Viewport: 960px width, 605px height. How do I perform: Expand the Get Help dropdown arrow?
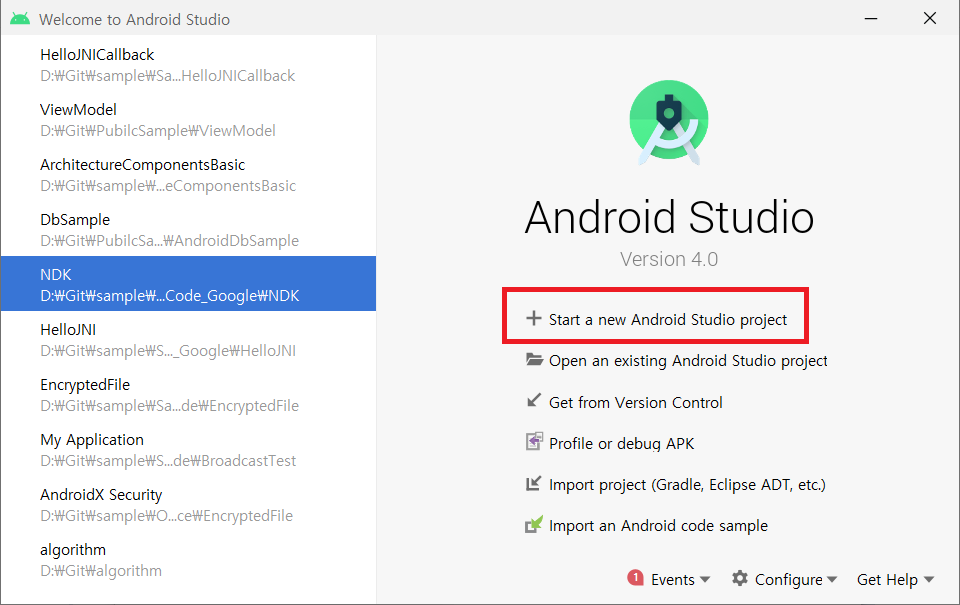[x=929, y=579]
